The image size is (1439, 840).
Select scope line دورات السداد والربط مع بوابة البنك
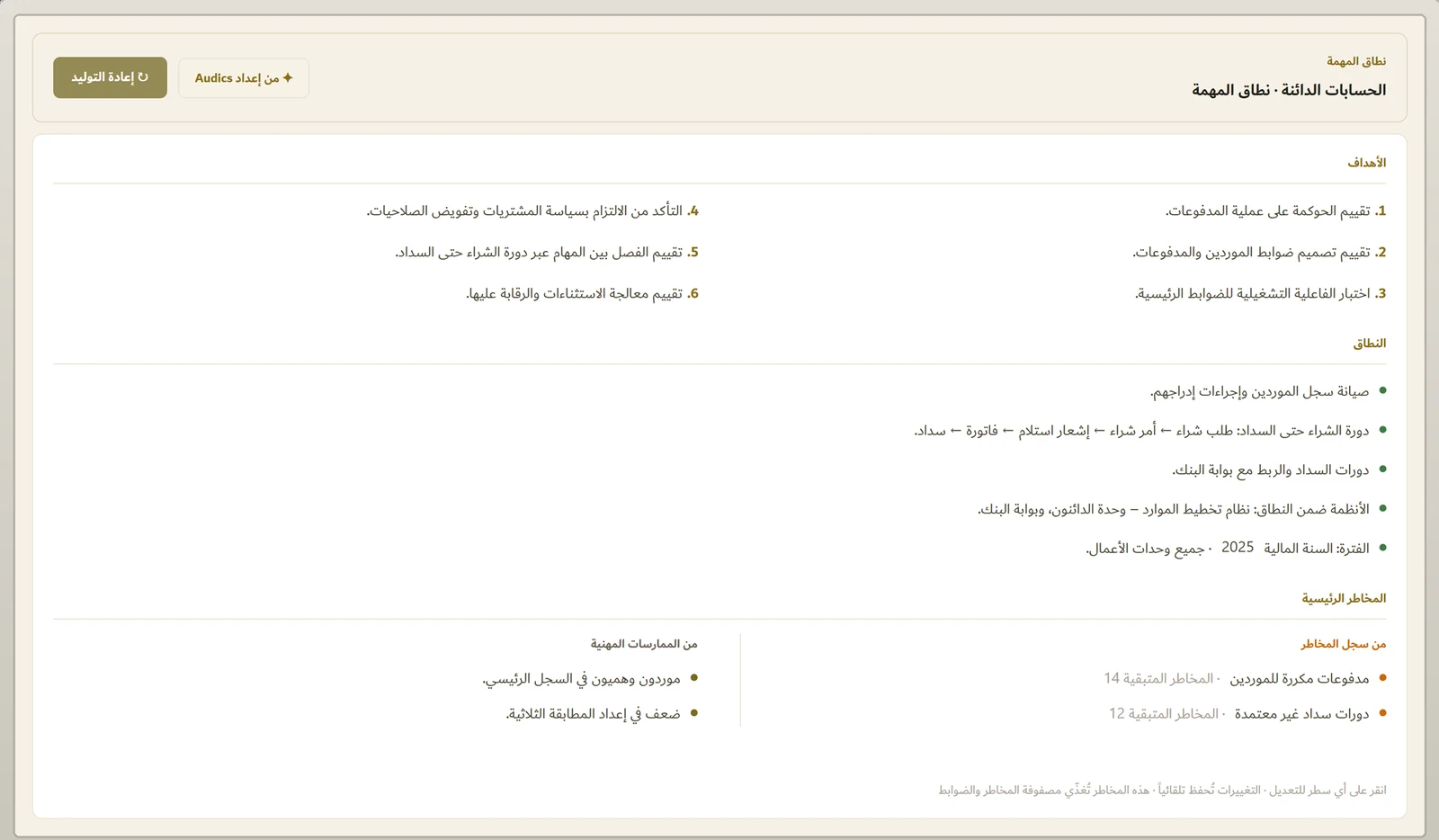(1279, 469)
